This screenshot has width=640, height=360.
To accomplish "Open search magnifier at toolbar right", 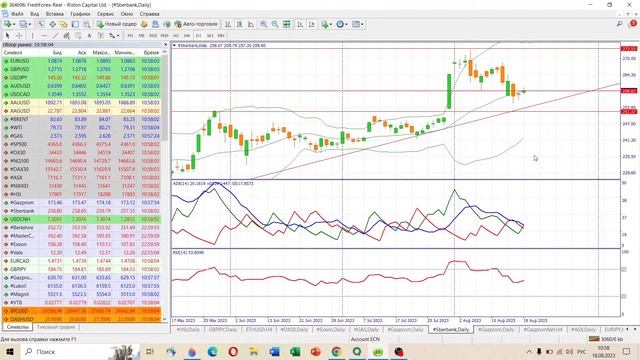I will click(x=620, y=24).
